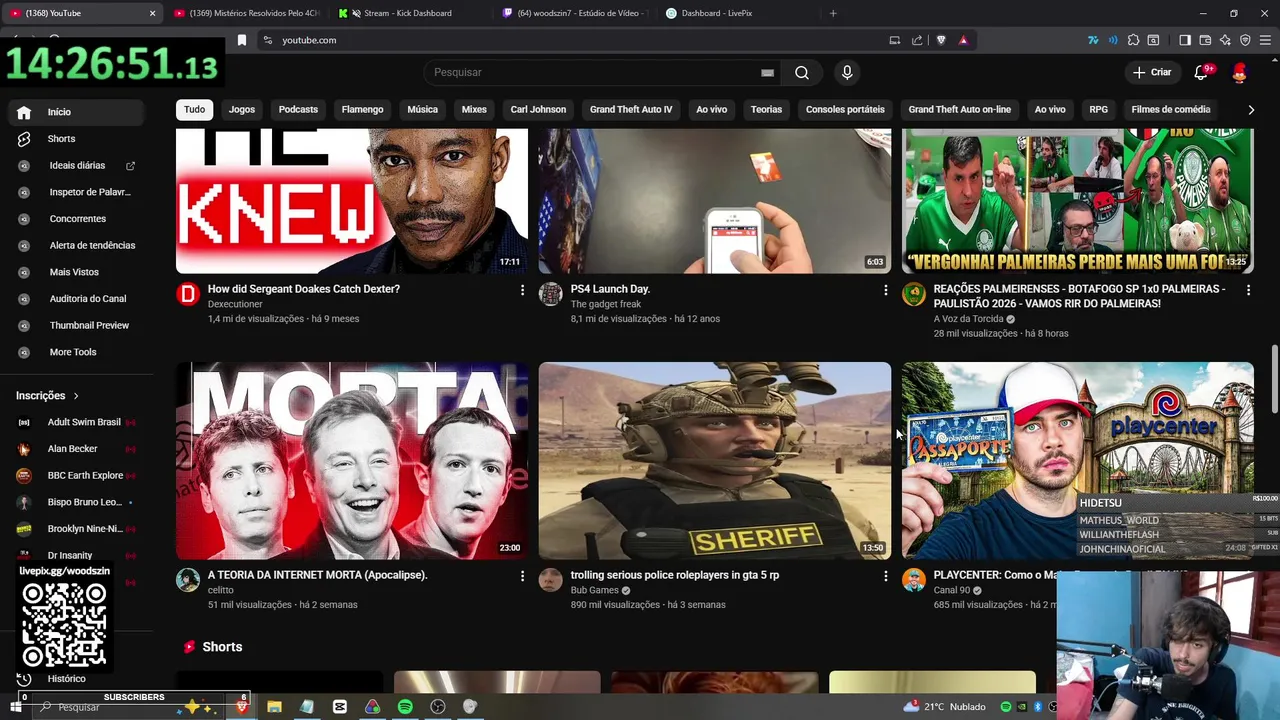Open the account avatar menu
Screen dimensions: 1280x720
click(x=1240, y=73)
